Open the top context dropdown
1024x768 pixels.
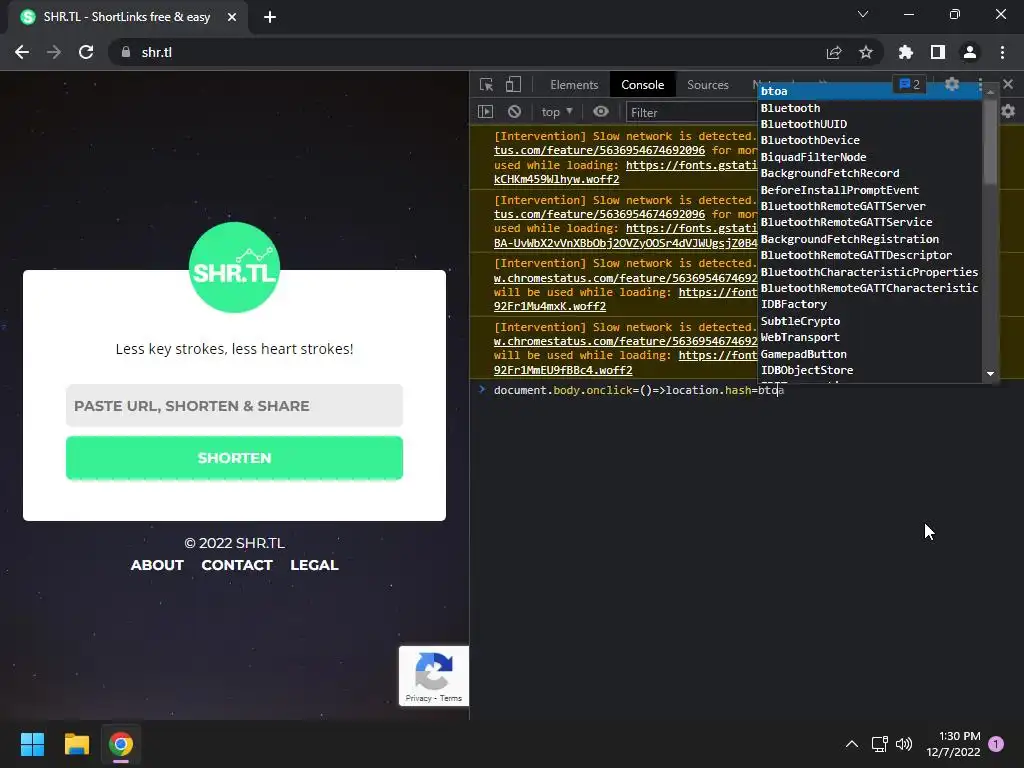pos(556,112)
